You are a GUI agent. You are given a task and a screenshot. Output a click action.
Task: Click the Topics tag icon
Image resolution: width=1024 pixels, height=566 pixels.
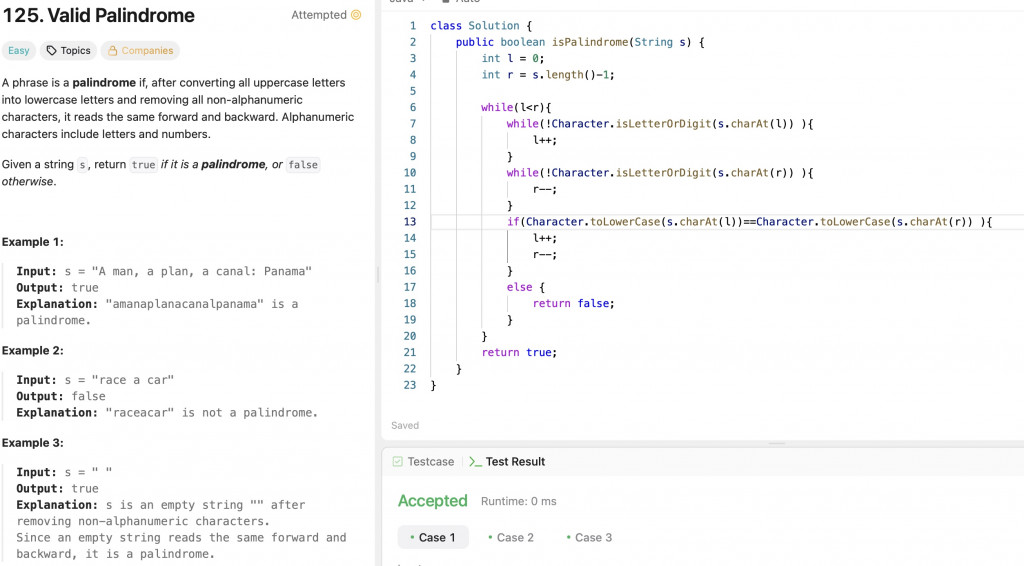pyautogui.click(x=52, y=50)
